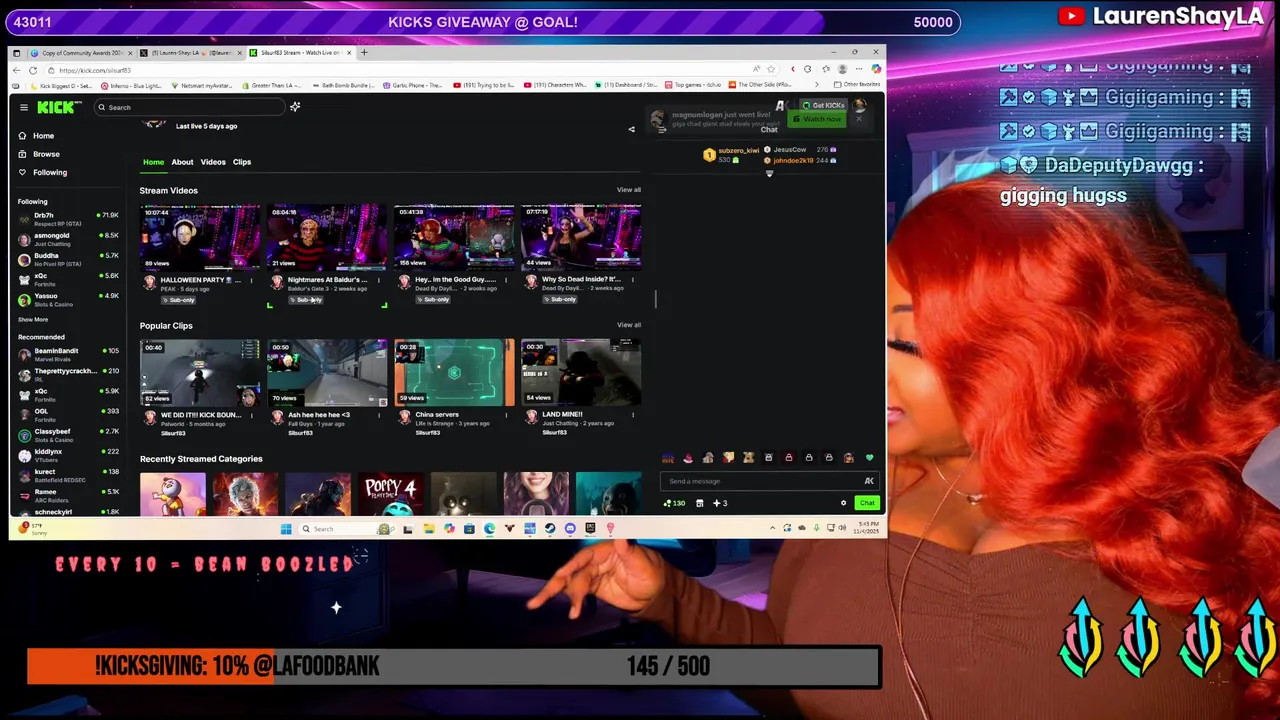This screenshot has width=1280, height=720.
Task: Open Ramee in Recommended list
Action: click(x=68, y=495)
